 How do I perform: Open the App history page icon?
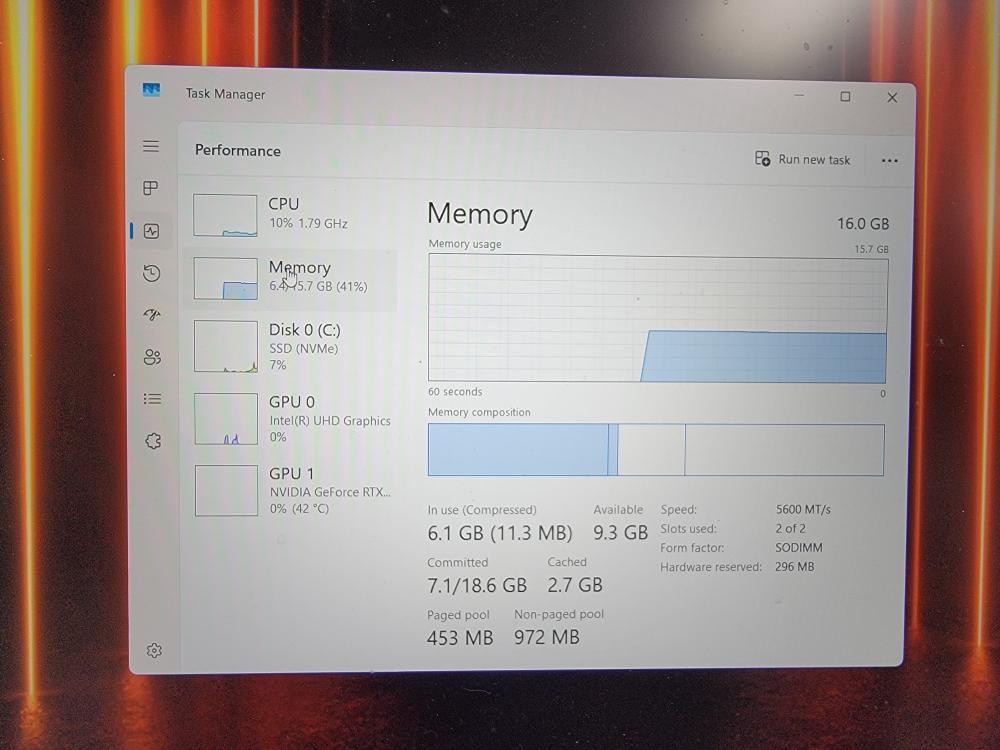(151, 273)
